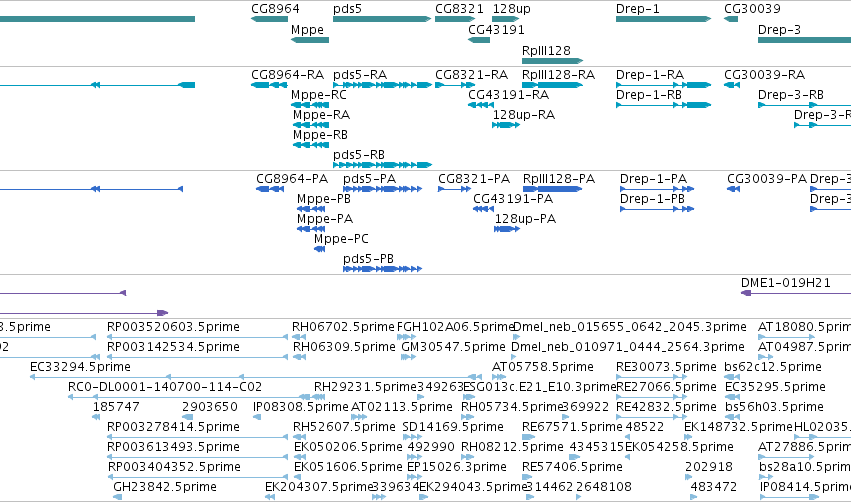Click the 128up-PA protein label

(x=525, y=219)
